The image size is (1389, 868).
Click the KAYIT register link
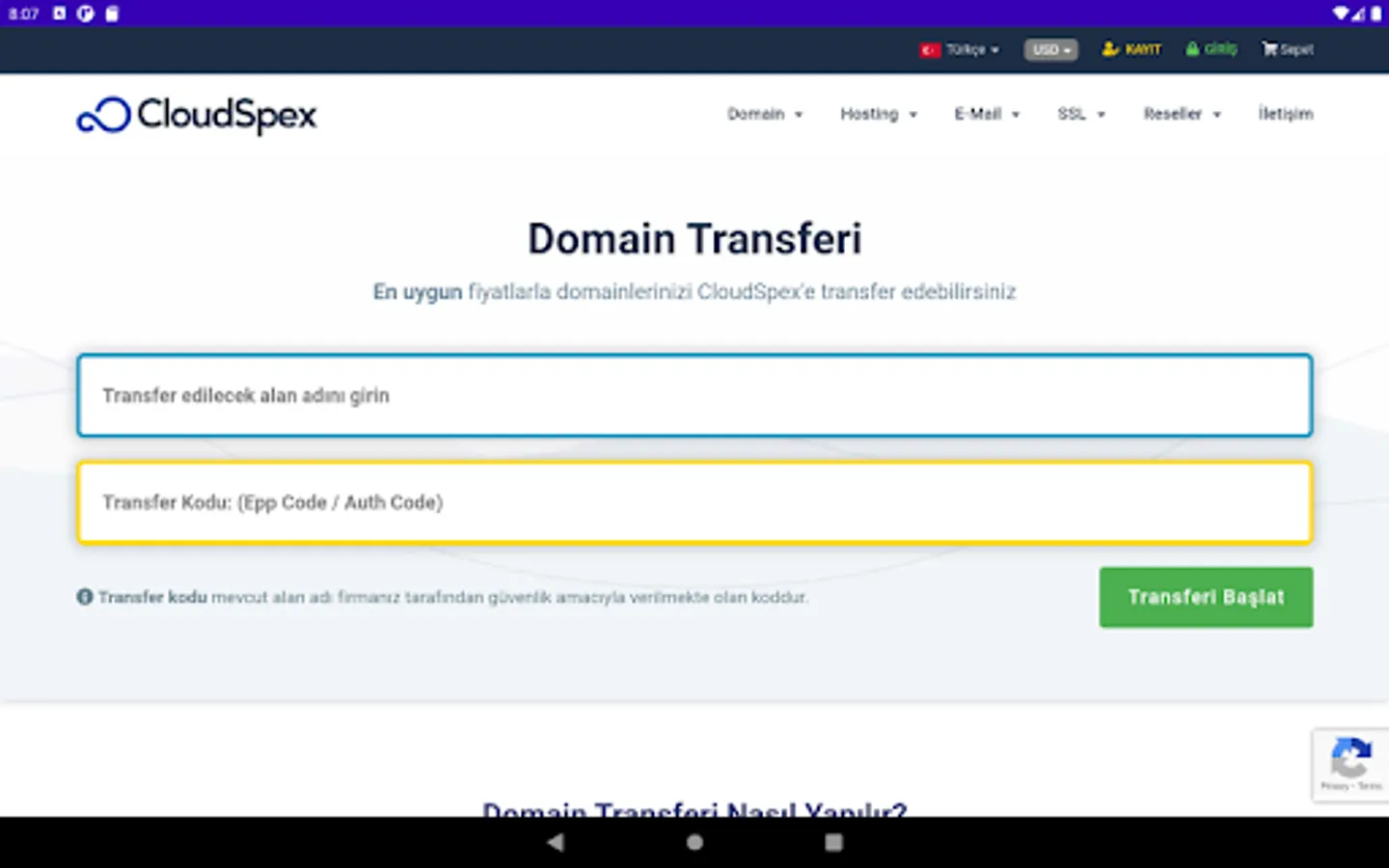[1131, 49]
